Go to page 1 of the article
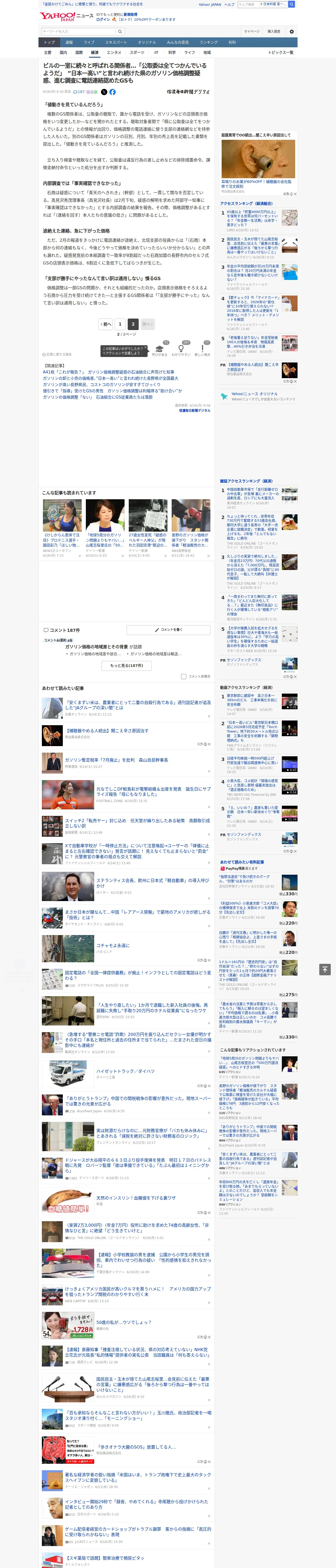This screenshot has width=336, height=1568. point(120,324)
